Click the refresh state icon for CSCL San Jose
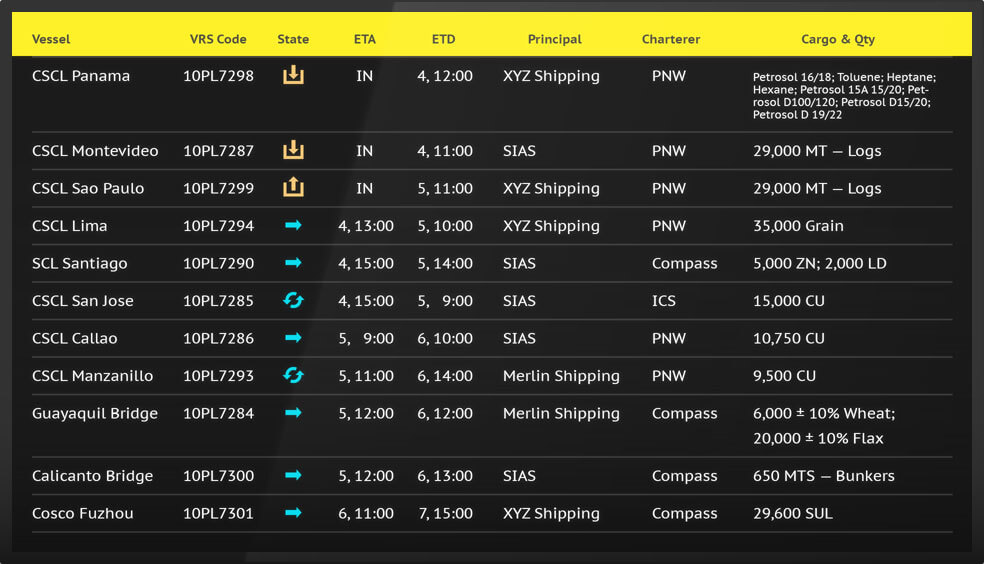Screen dimensions: 984x564 293,301
